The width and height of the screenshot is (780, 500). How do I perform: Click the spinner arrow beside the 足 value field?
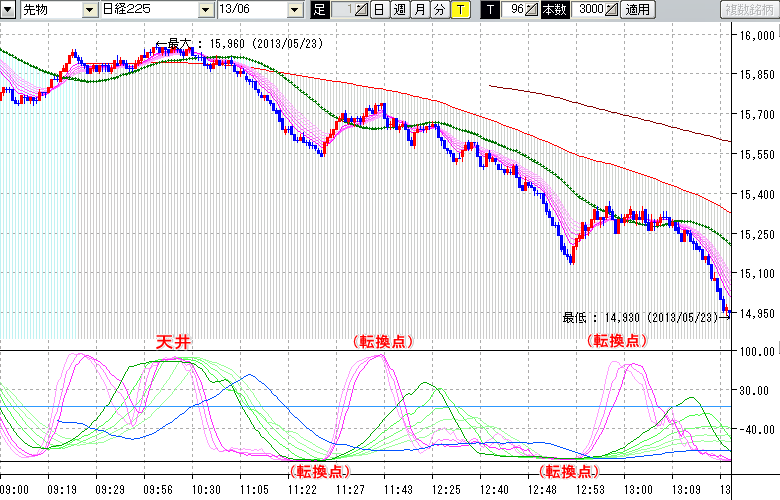click(x=362, y=10)
